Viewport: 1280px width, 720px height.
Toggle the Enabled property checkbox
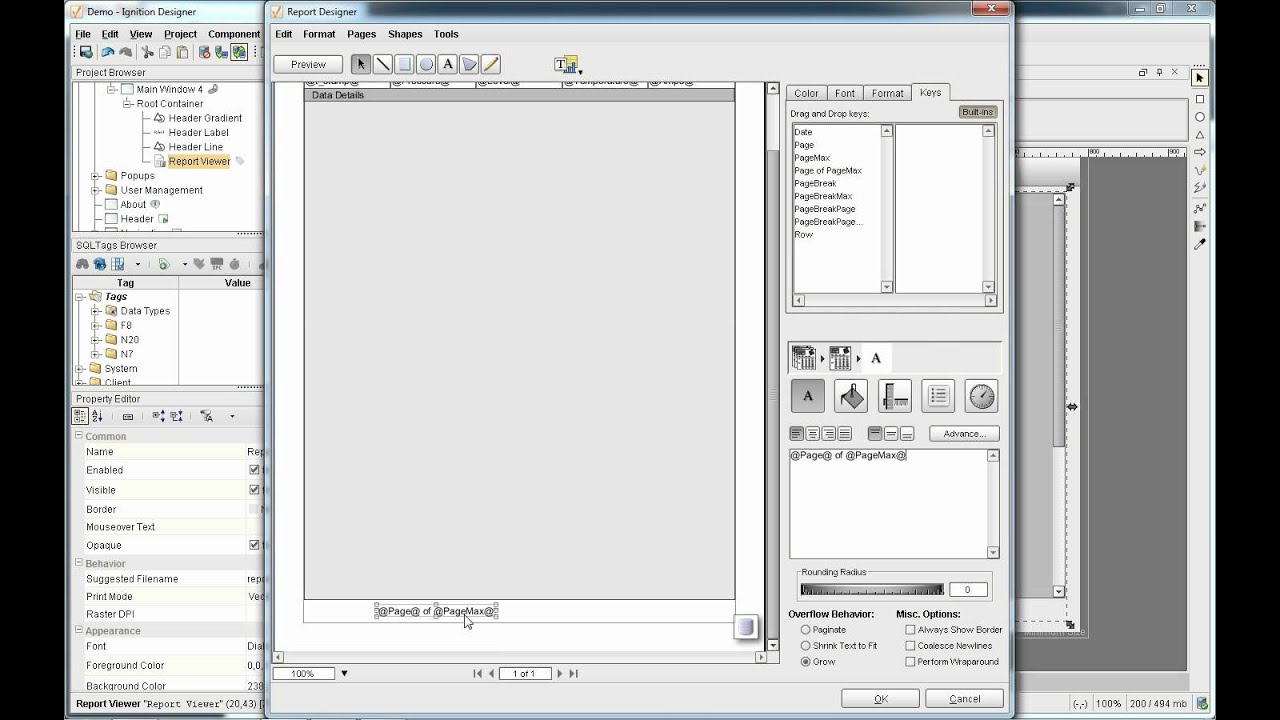(254, 470)
